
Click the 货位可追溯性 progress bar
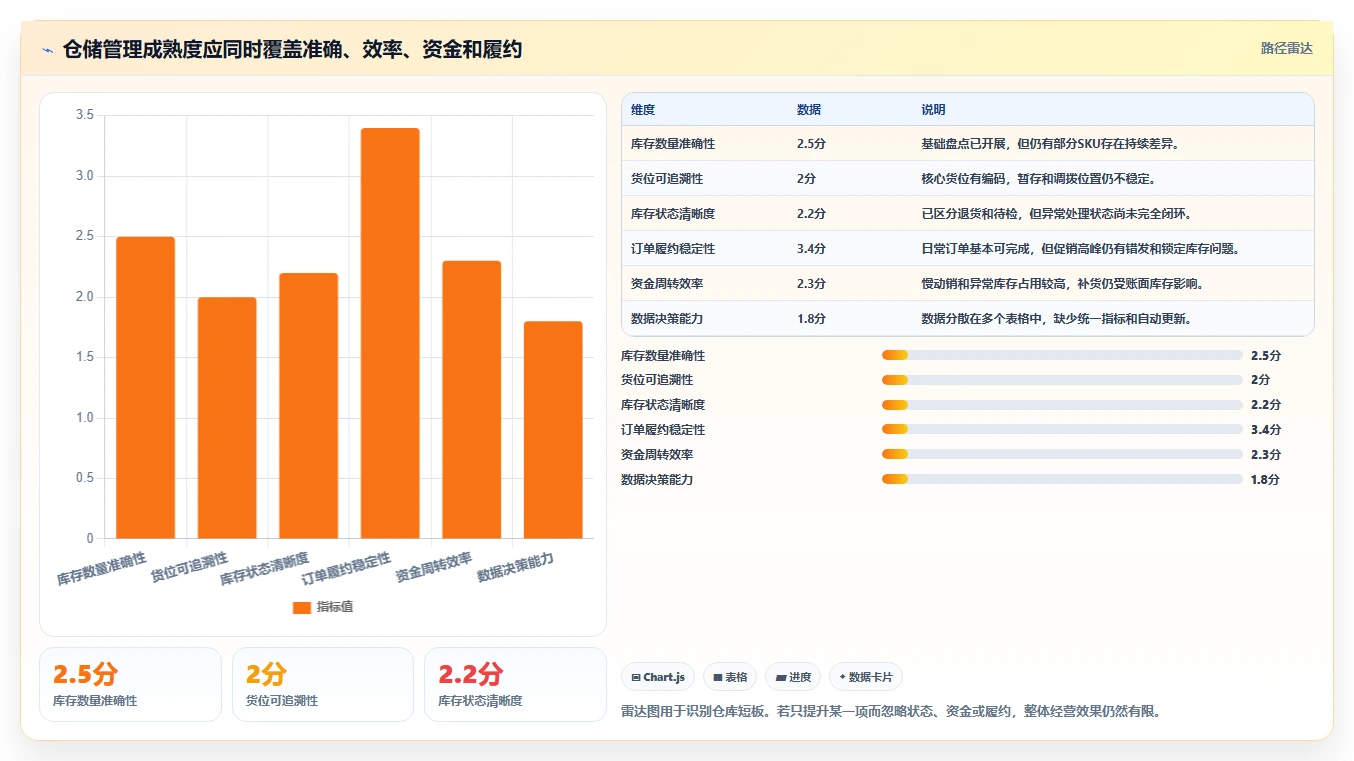[x=1062, y=380]
